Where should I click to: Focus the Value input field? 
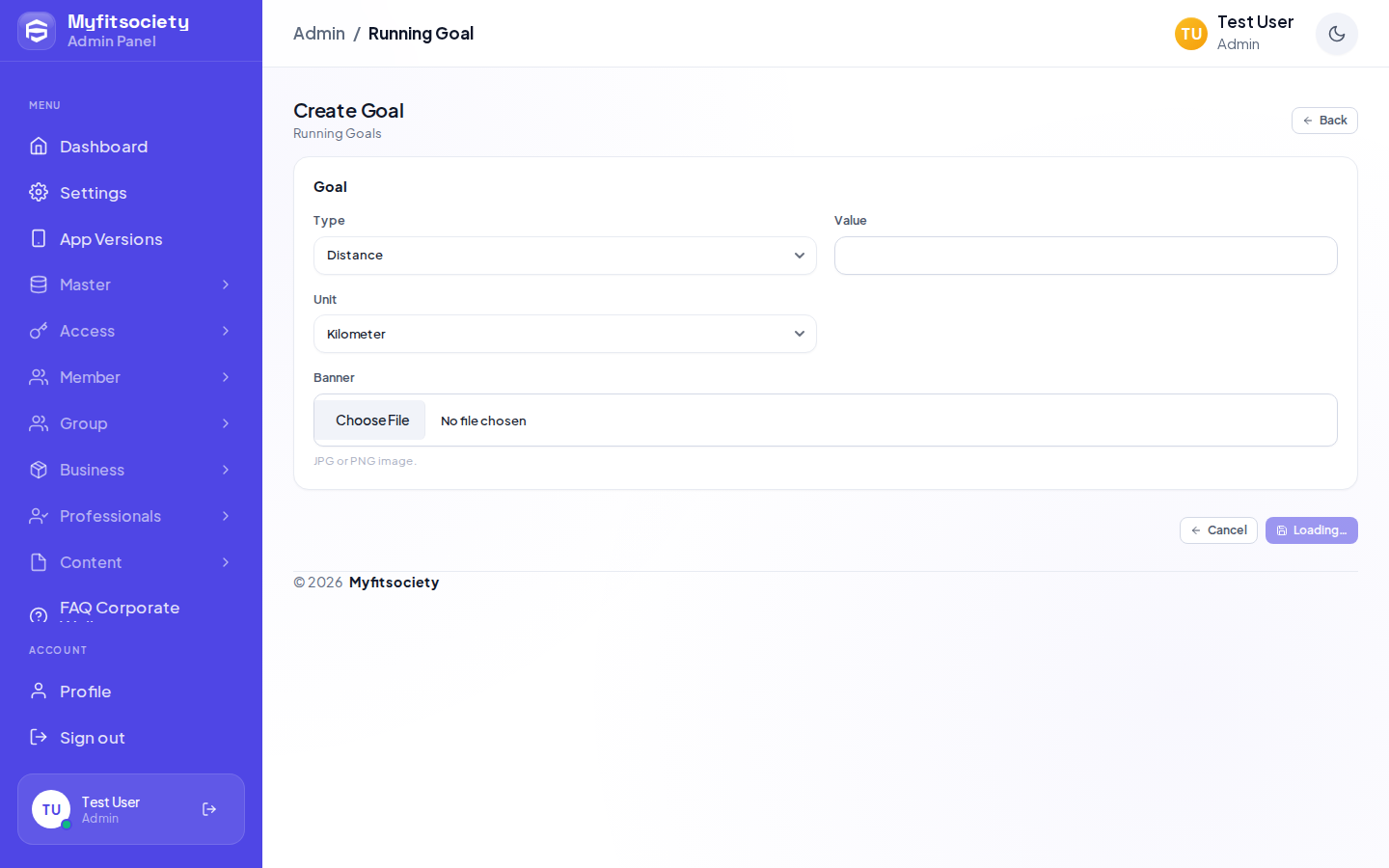click(x=1086, y=256)
